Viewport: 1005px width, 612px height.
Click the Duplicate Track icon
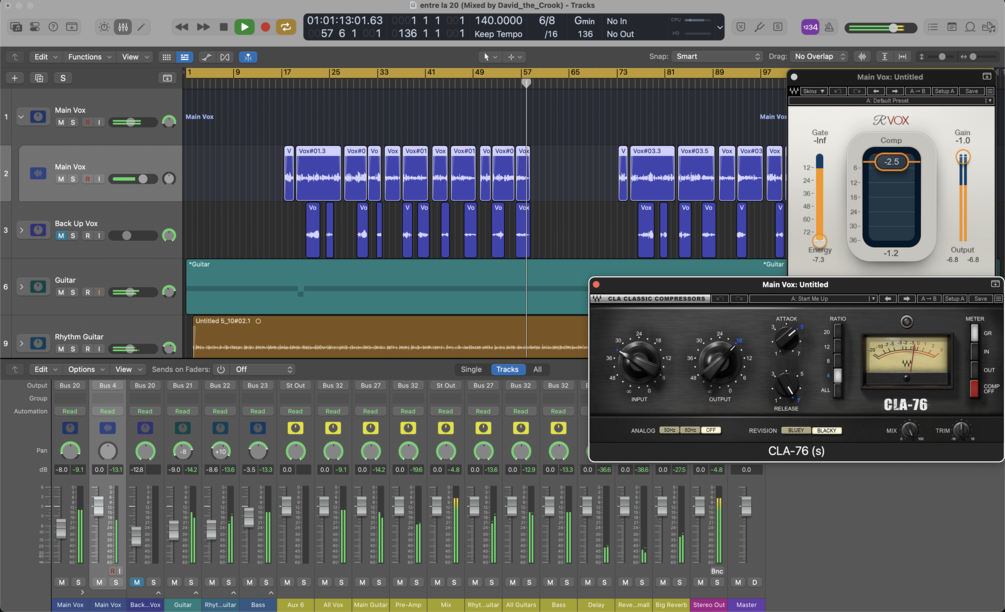pos(38,78)
